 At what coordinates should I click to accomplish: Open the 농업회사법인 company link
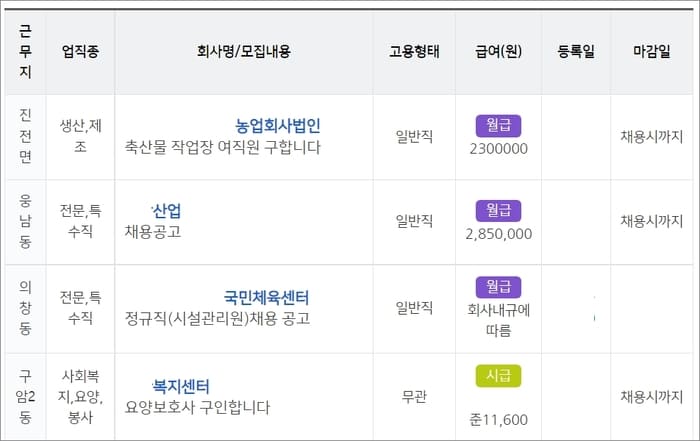pyautogui.click(x=278, y=126)
